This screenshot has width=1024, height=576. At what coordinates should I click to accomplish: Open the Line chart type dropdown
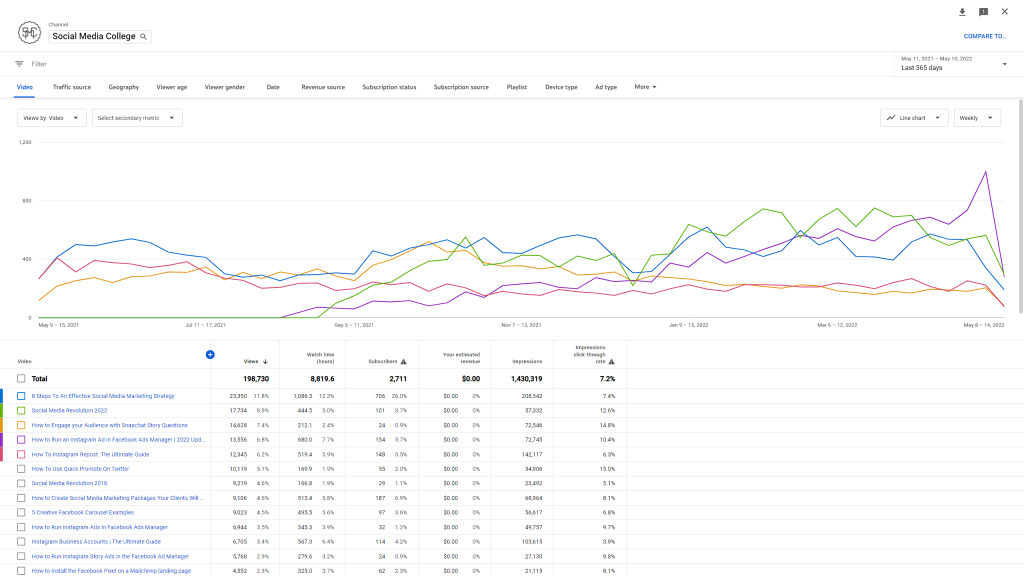pyautogui.click(x=914, y=118)
